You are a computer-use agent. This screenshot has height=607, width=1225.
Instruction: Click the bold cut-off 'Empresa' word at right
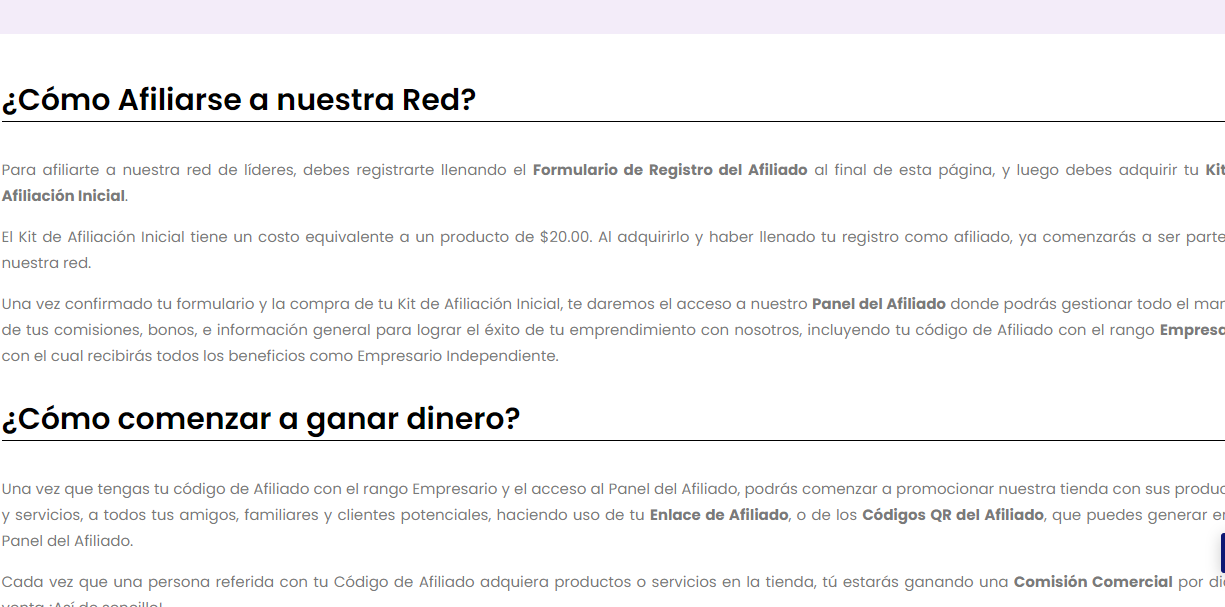1191,330
